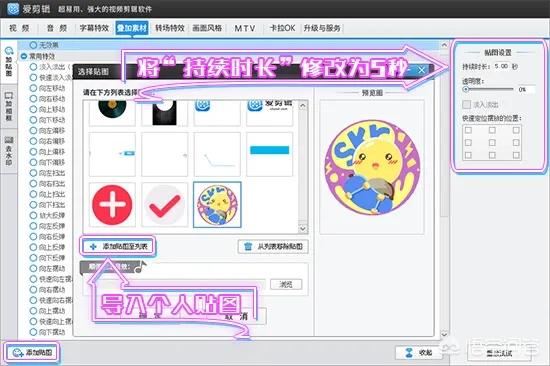Select the 向下摆动 effect radio button
Screen dimensions: 550x366
click(33, 332)
